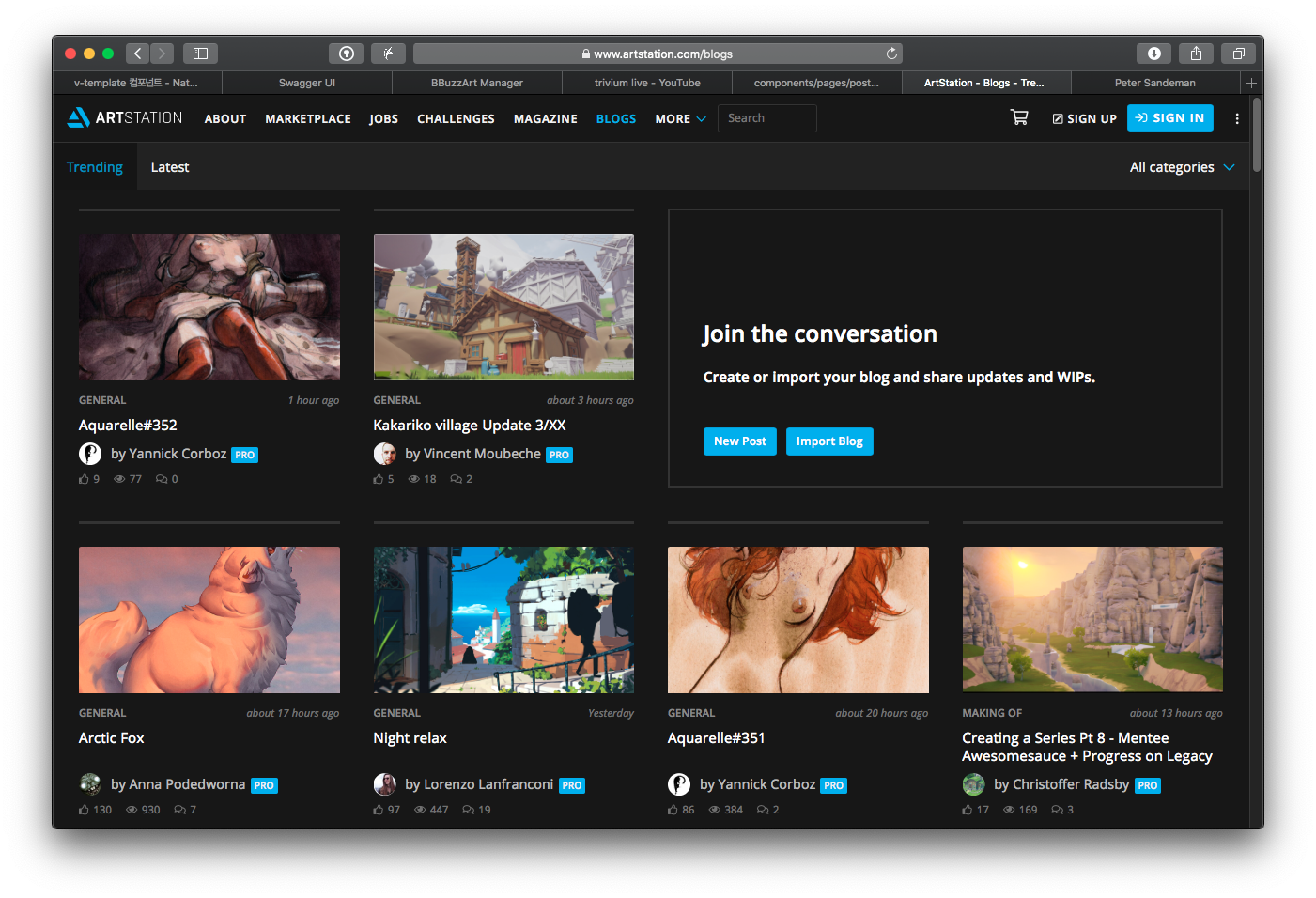Switch to the Swagger UI browser tab
This screenshot has width=1316, height=898.
[307, 83]
